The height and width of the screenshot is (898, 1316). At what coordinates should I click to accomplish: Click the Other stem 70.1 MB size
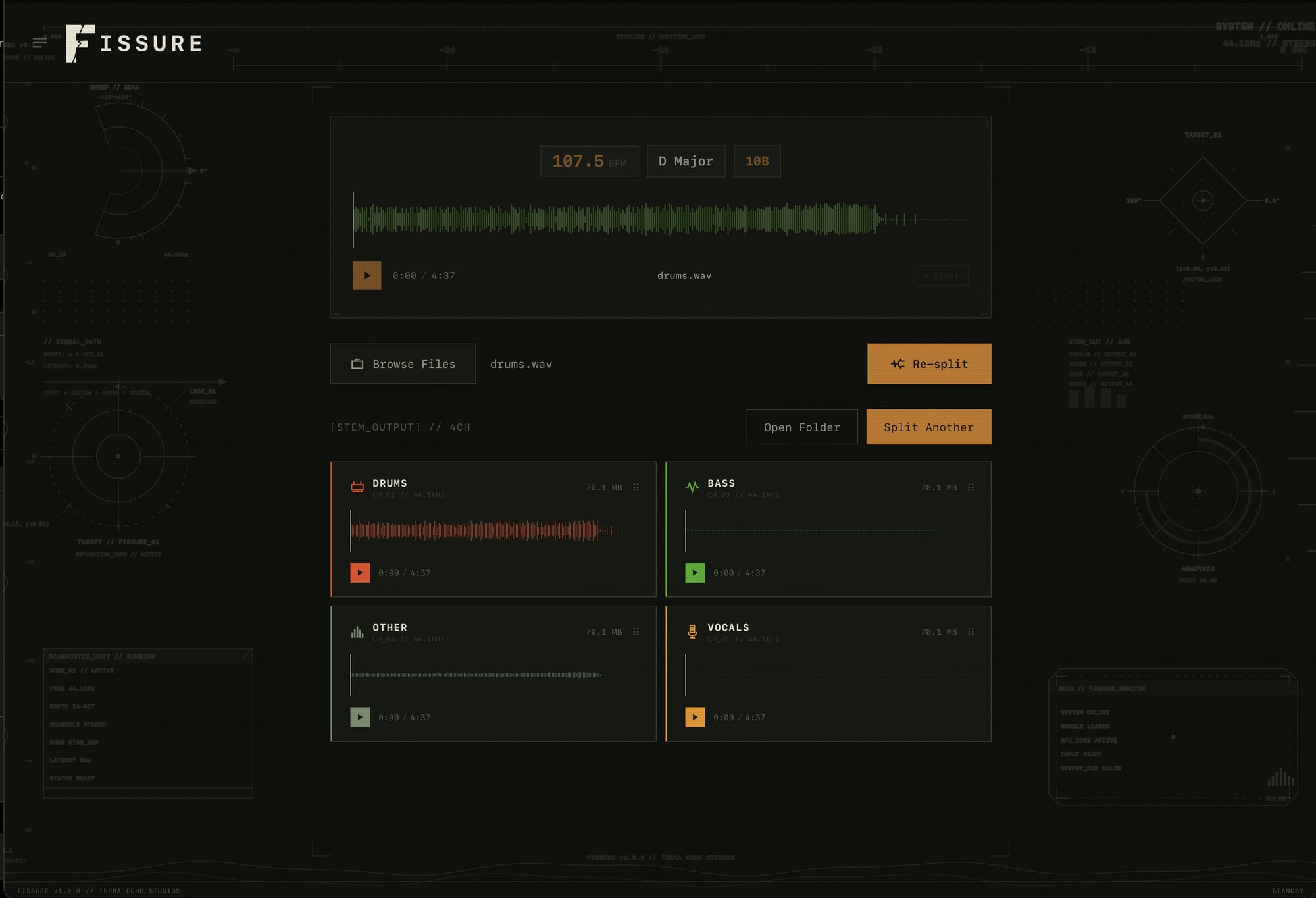point(604,632)
